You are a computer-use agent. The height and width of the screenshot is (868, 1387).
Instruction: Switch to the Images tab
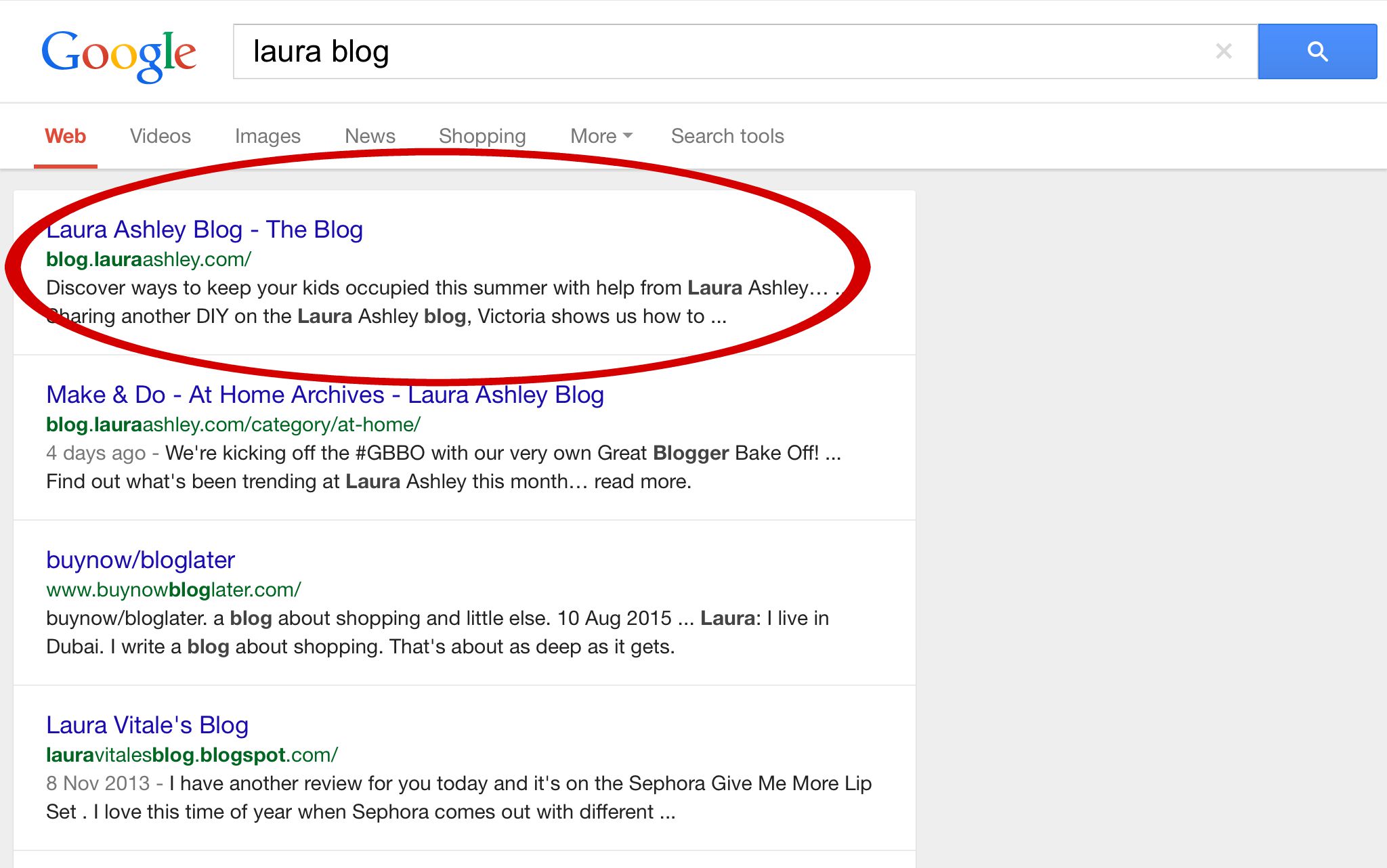[268, 137]
